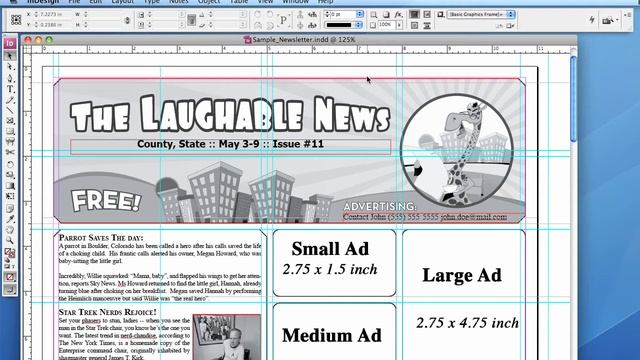Viewport: 640px width, 360px height.
Task: Open the stroke weight dropdown
Action: [360, 15]
